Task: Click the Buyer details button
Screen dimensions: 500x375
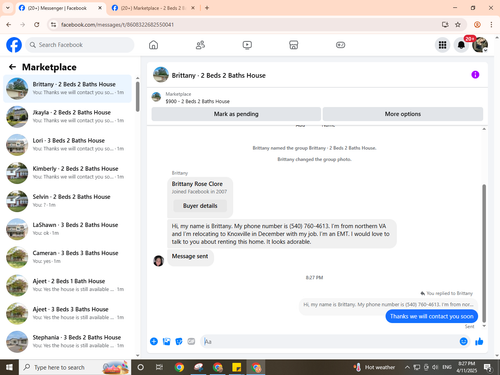Action: tap(200, 206)
